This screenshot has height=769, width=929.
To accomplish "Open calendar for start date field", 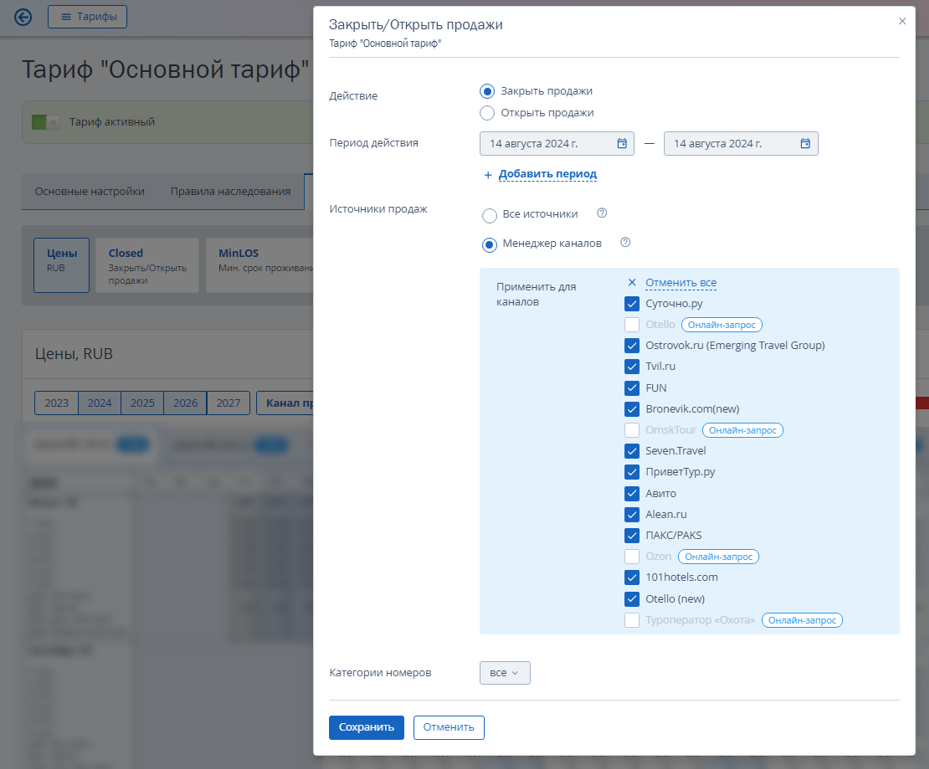I will click(x=622, y=143).
